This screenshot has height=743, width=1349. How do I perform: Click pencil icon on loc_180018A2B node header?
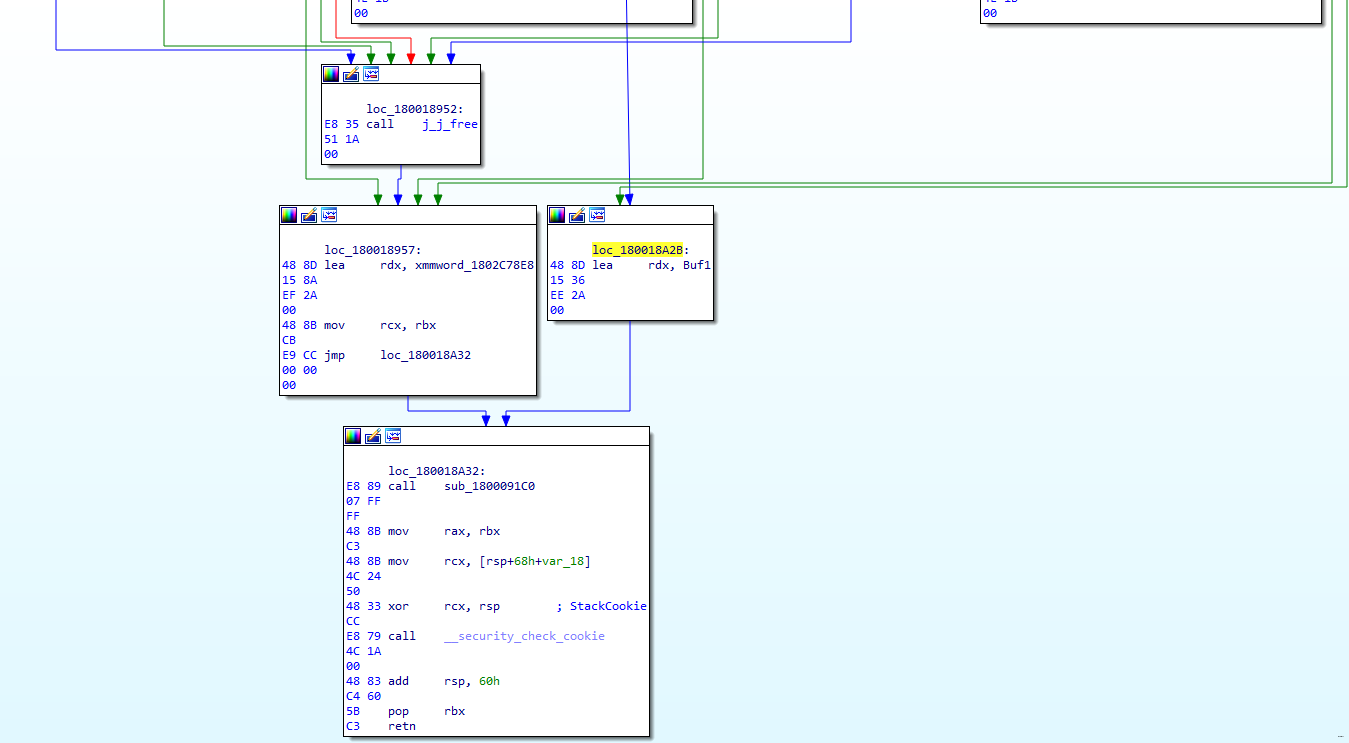pyautogui.click(x=577, y=215)
